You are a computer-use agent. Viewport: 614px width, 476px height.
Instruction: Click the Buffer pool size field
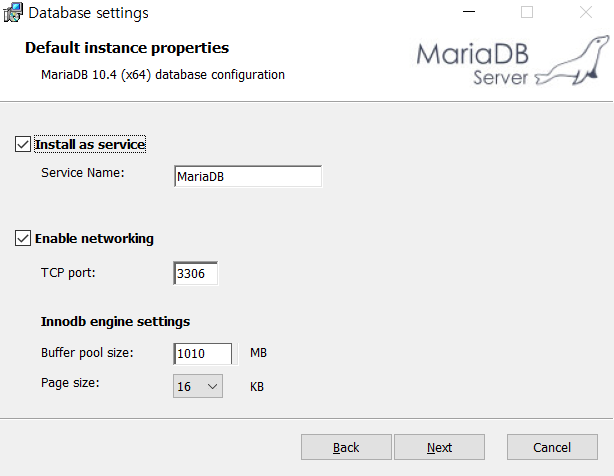[x=203, y=353]
